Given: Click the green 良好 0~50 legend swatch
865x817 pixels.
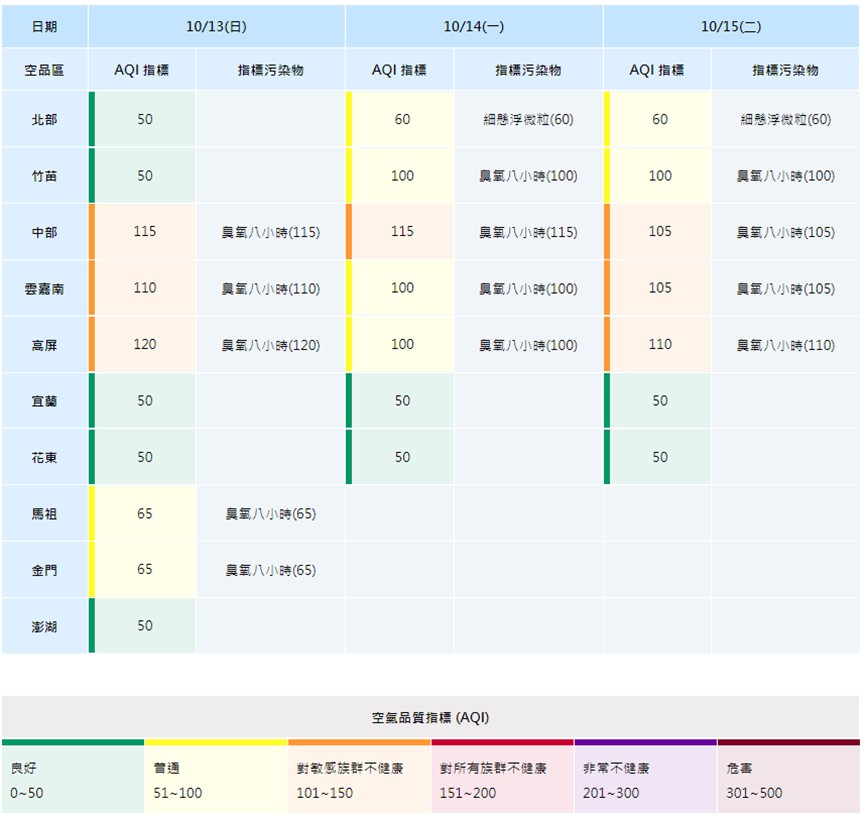Looking at the screenshot, I should click(73, 779).
